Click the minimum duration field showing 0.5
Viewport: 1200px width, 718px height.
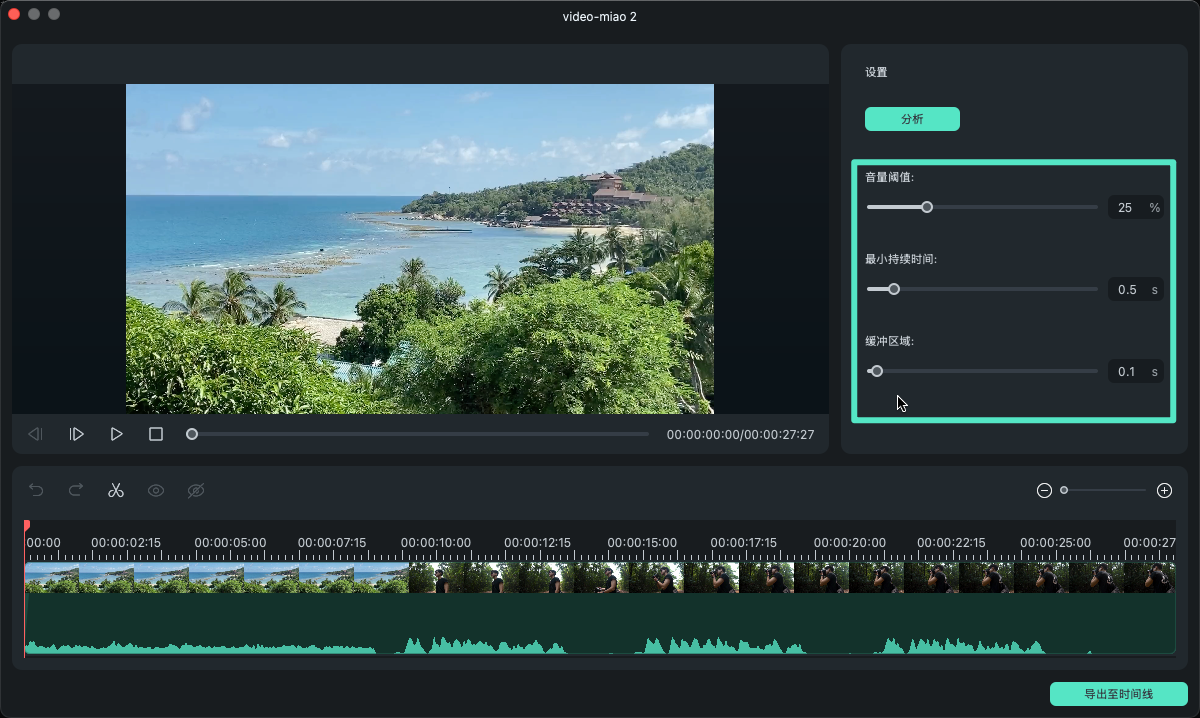pyautogui.click(x=1127, y=290)
